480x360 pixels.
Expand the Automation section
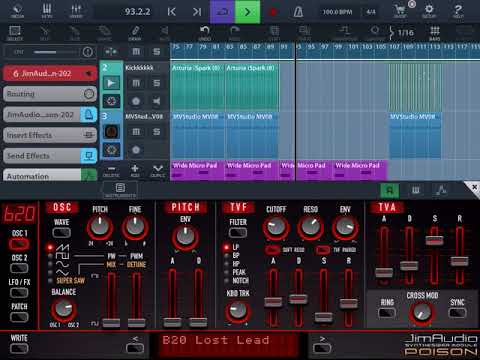[x=50, y=175]
